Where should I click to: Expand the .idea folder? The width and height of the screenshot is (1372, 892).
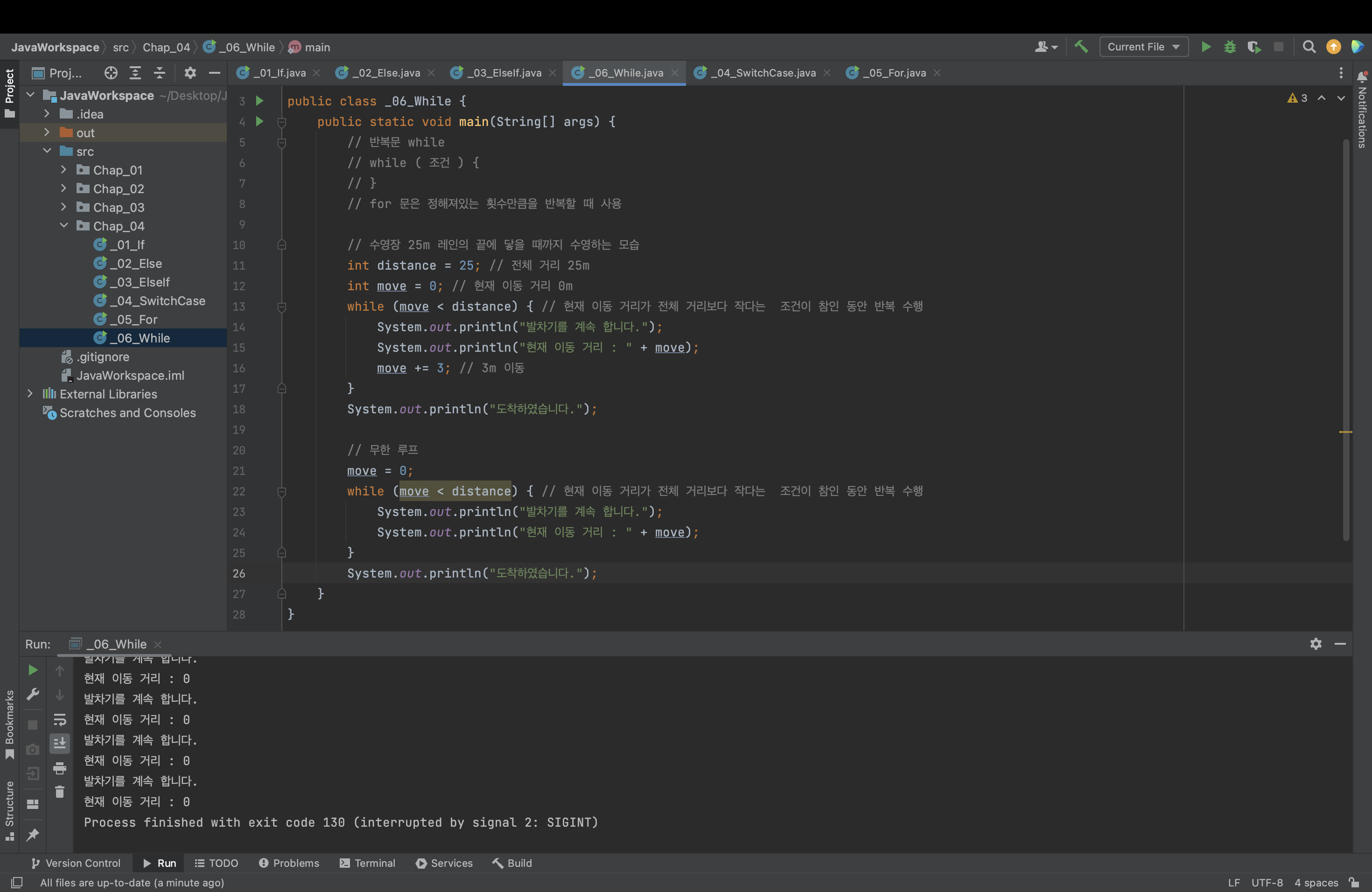pyautogui.click(x=47, y=114)
